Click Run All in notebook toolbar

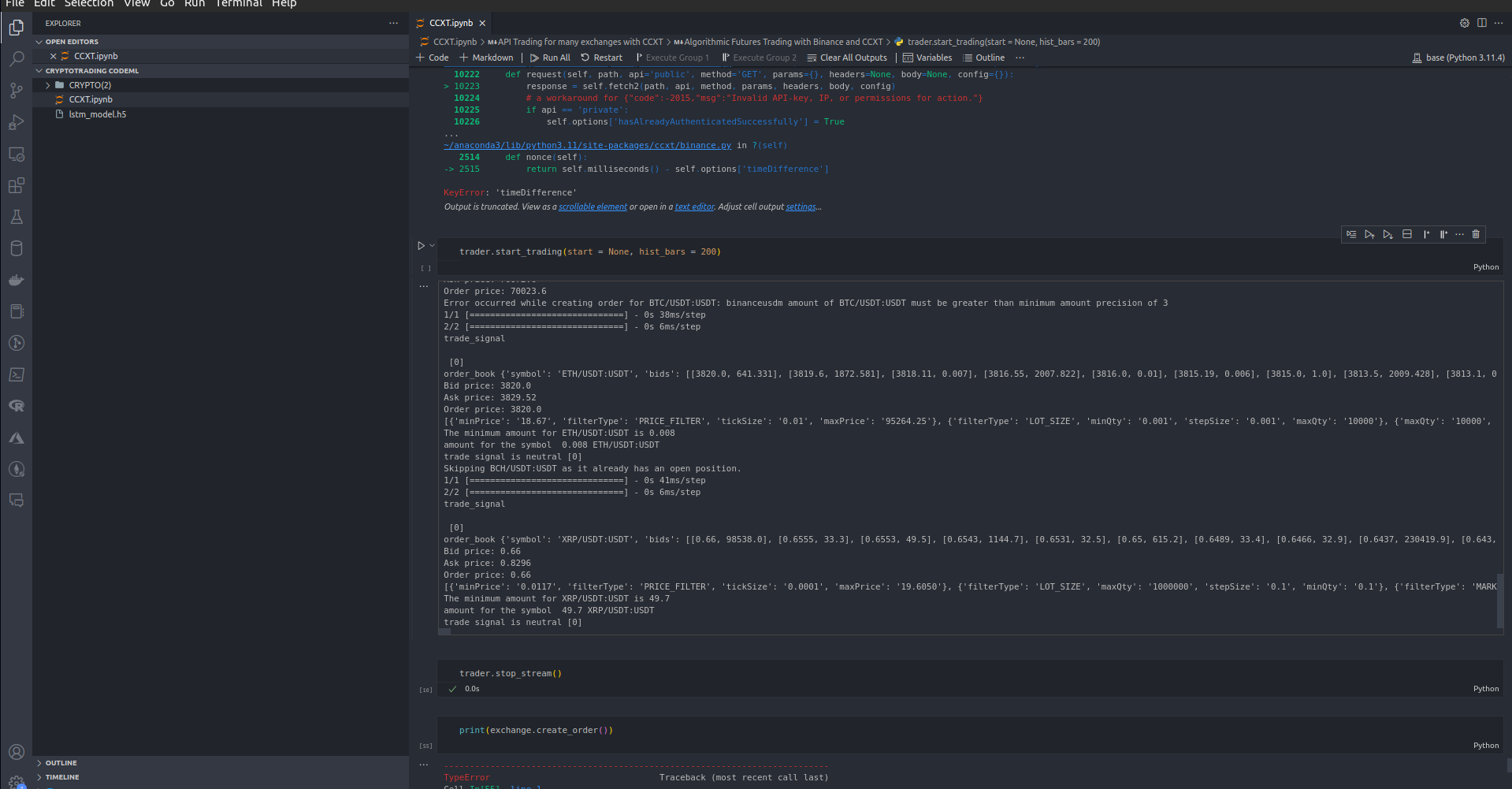point(550,58)
